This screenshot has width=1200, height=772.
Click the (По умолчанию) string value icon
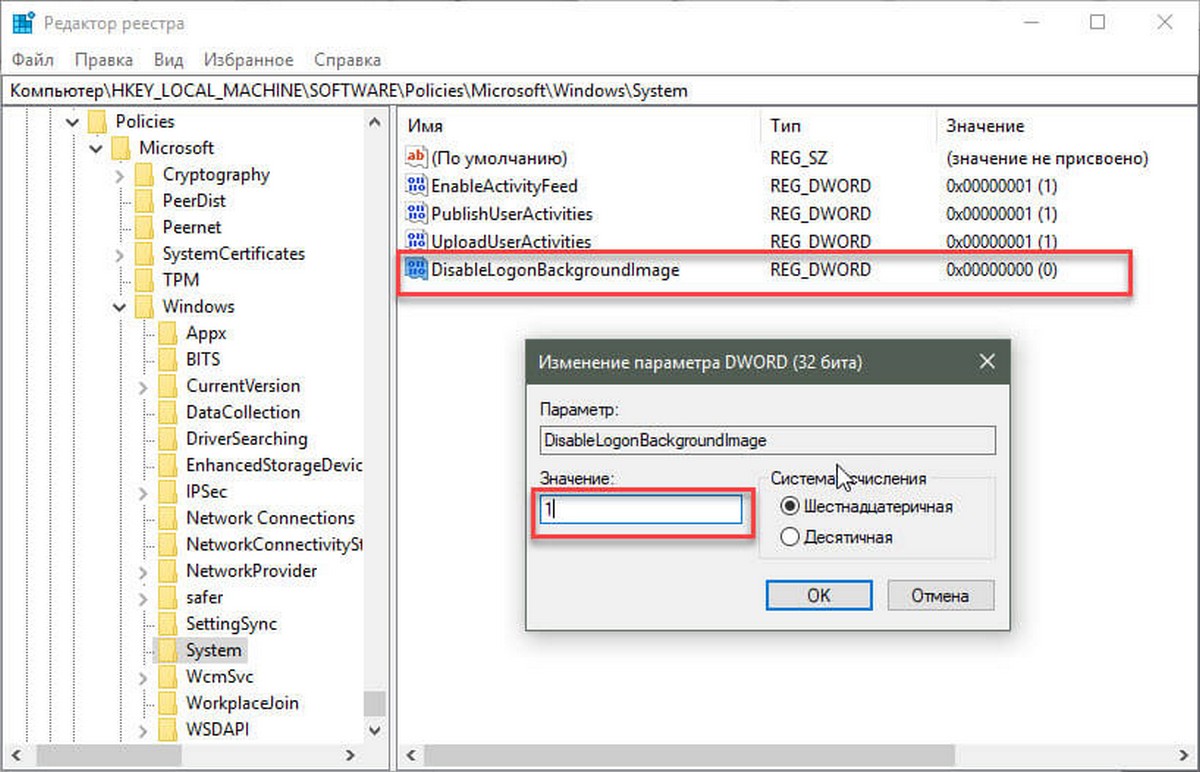[415, 158]
